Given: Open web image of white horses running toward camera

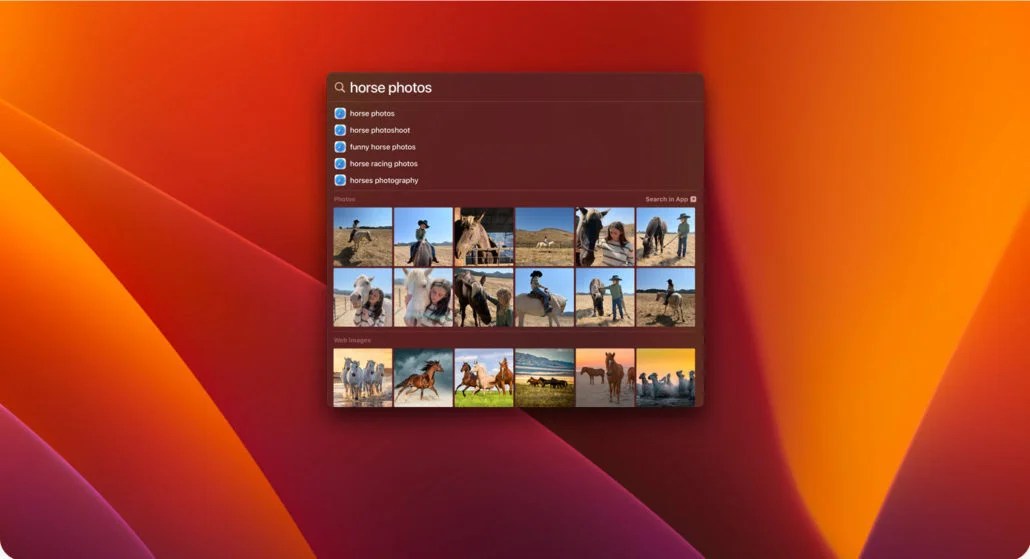Looking at the screenshot, I should click(363, 378).
